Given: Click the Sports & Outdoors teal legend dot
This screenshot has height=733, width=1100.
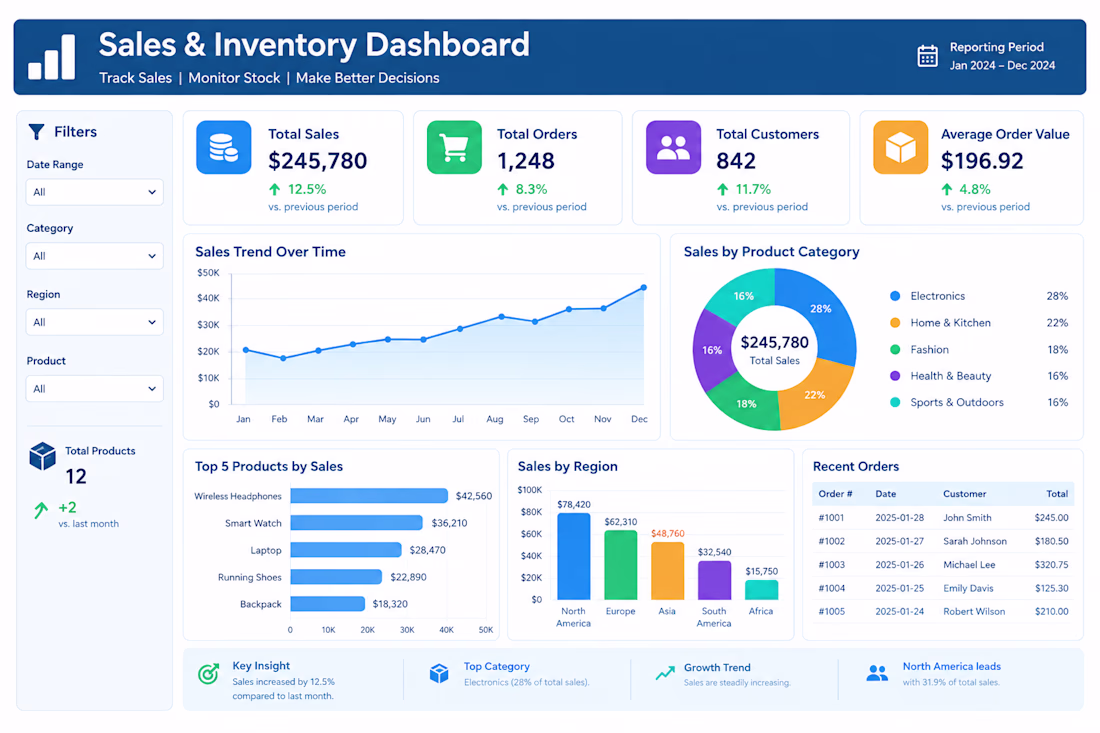Looking at the screenshot, I should tap(895, 403).
